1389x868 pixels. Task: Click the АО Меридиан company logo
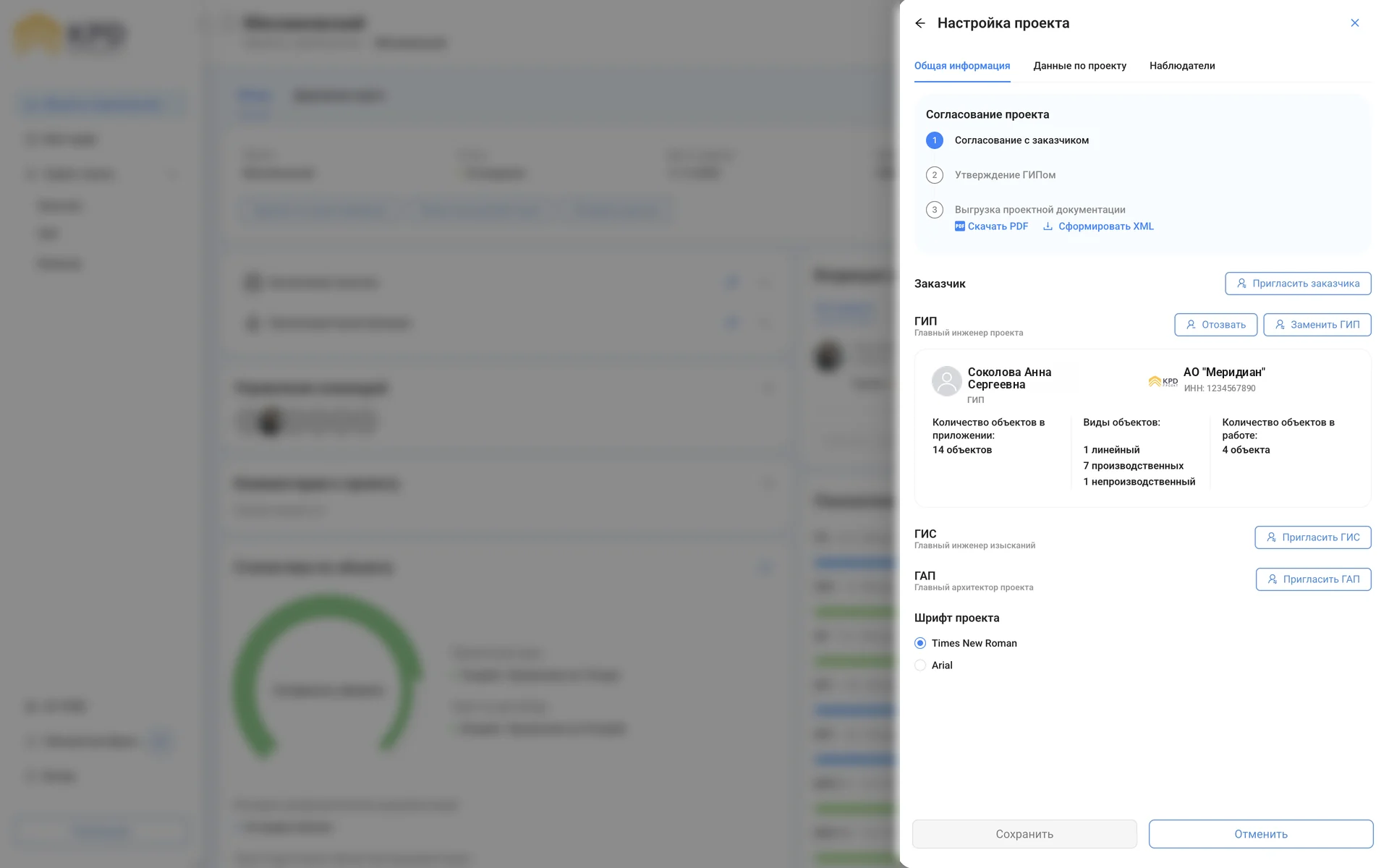1163,381
